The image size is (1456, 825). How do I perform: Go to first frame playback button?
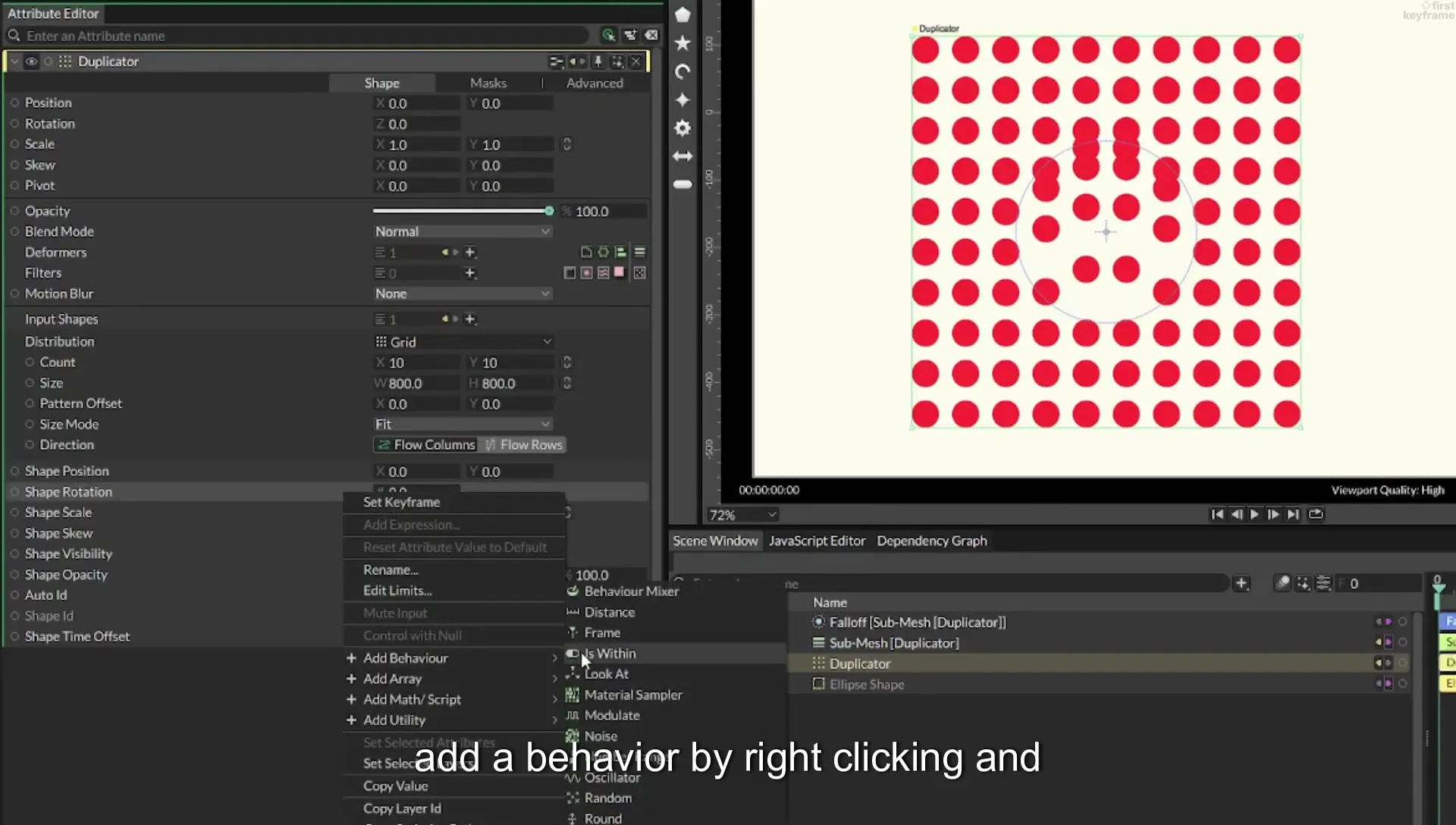pos(1217,514)
